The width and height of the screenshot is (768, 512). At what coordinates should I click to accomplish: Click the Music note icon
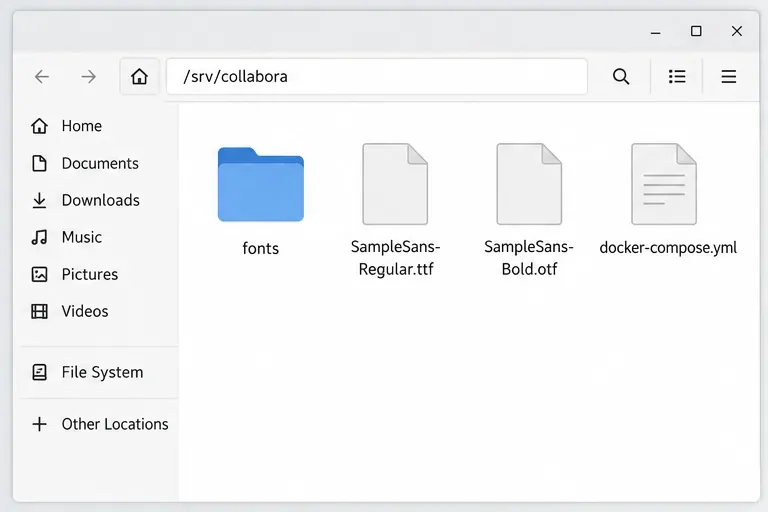[x=40, y=237]
